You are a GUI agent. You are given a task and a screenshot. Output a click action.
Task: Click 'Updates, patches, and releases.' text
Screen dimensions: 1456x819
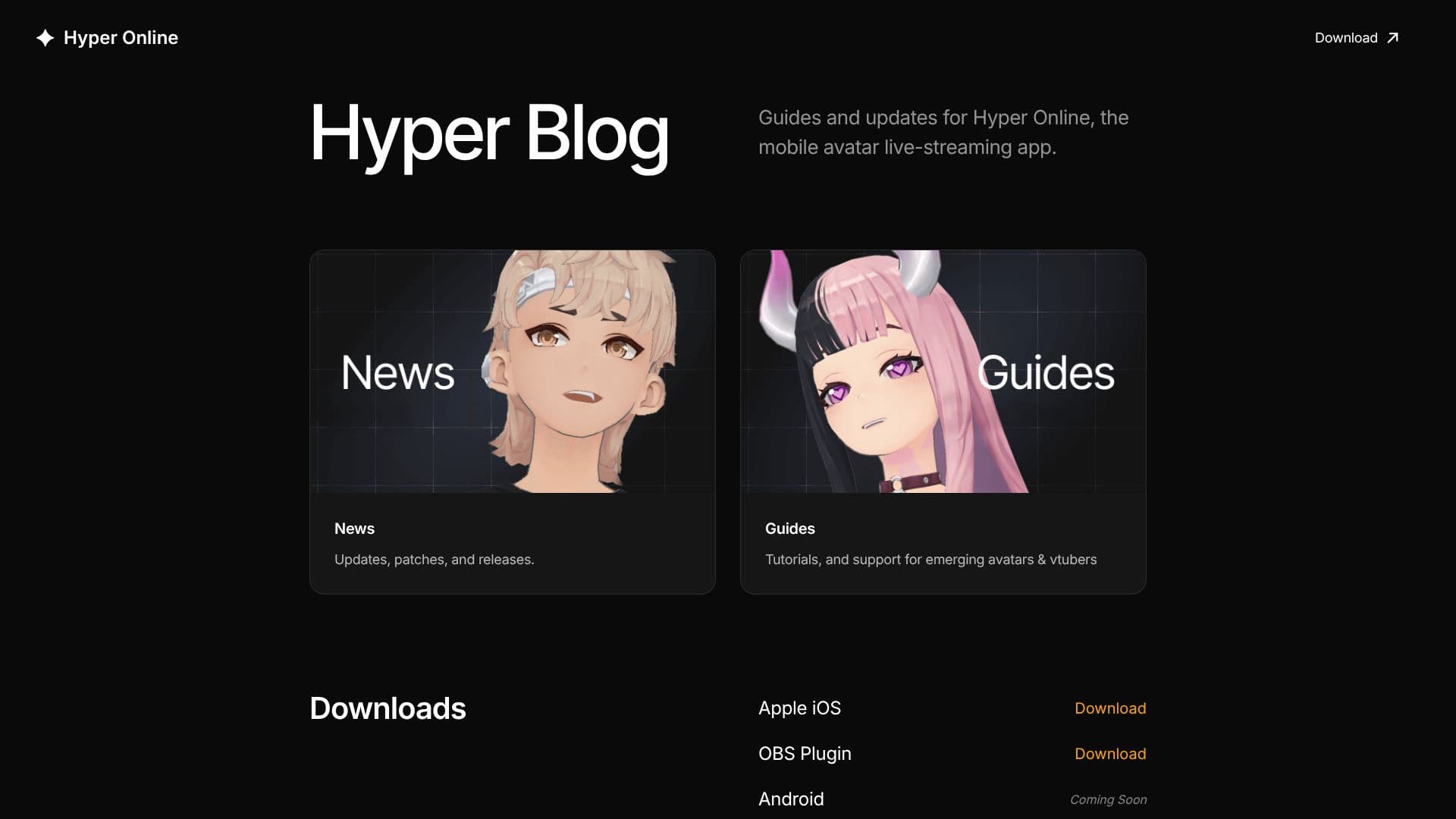[434, 560]
